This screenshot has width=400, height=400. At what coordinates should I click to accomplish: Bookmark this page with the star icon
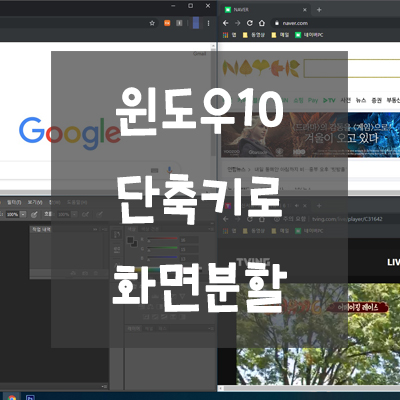[152, 23]
